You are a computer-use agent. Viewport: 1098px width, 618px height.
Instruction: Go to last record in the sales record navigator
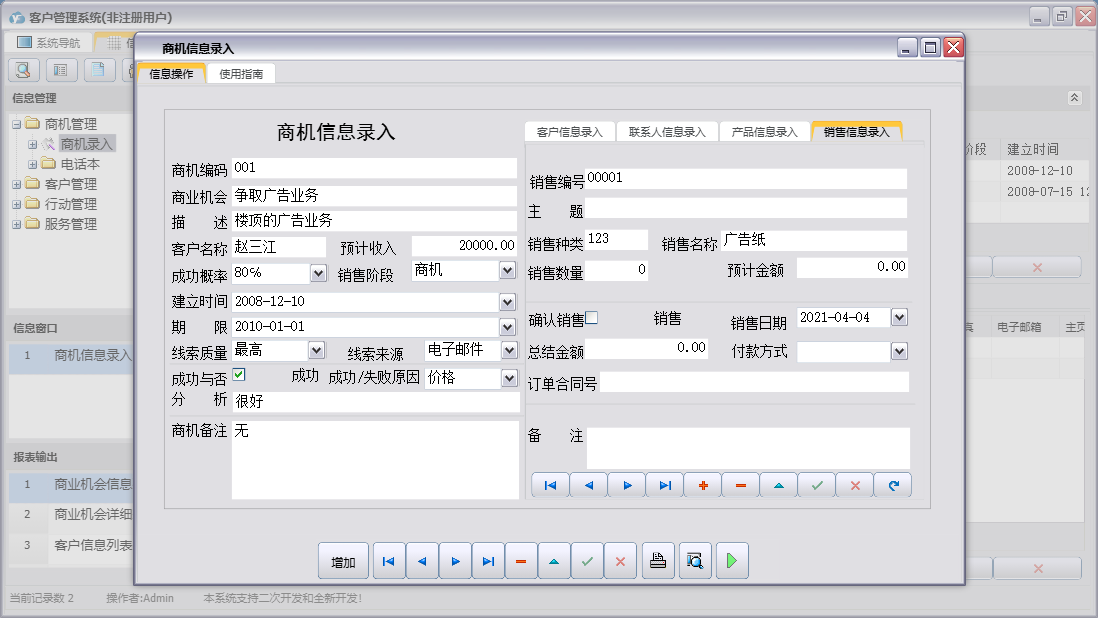pos(665,485)
